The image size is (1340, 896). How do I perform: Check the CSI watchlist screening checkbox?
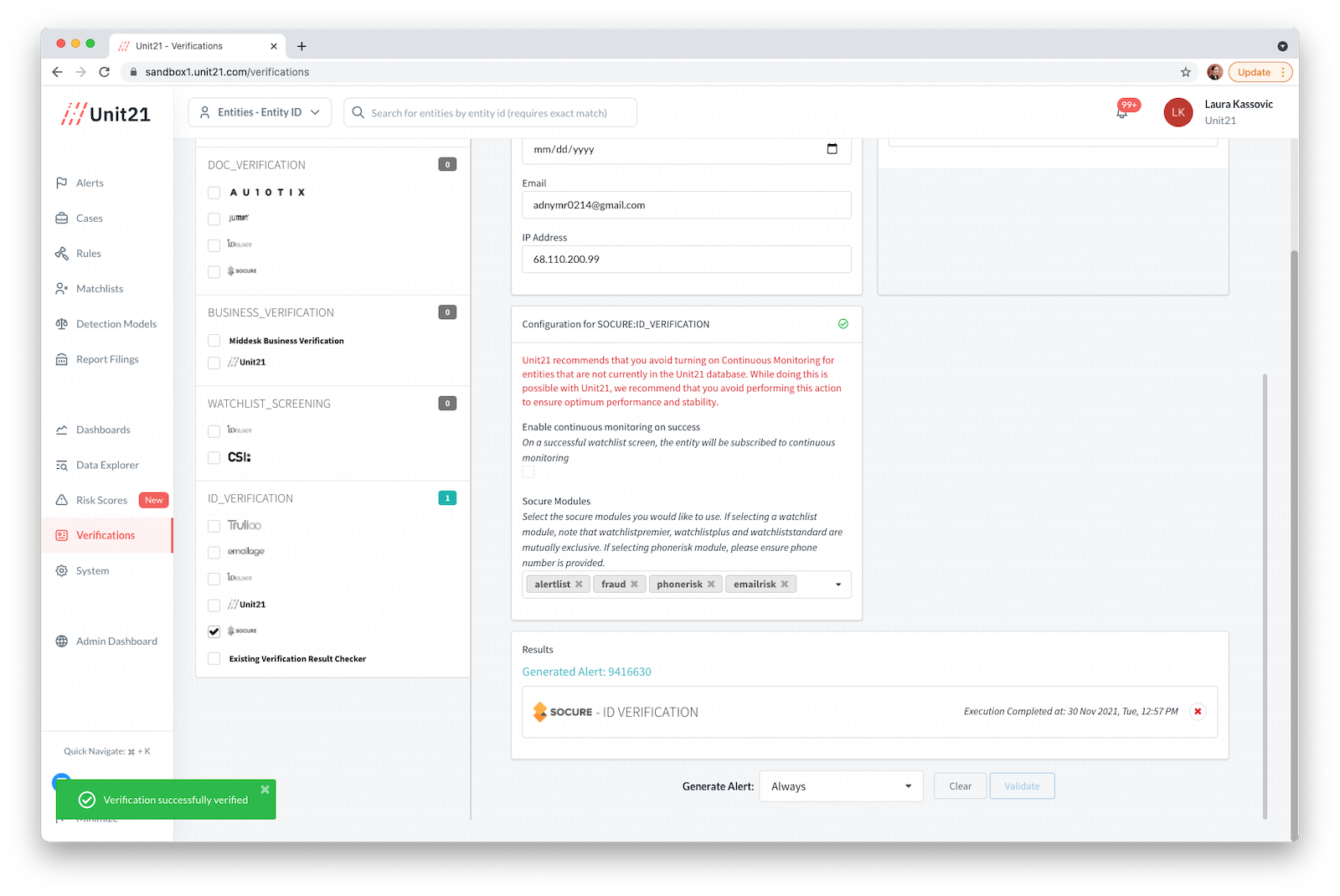(x=214, y=457)
